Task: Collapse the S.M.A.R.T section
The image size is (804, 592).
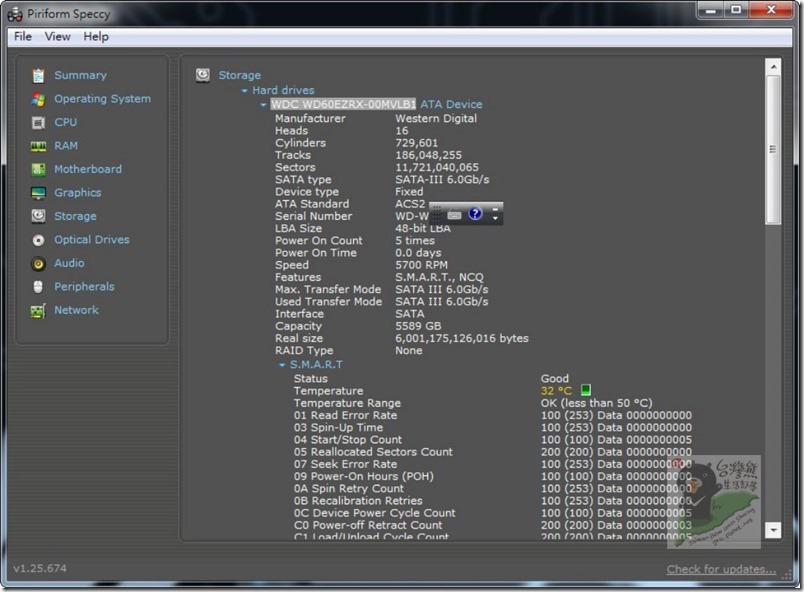Action: coord(282,365)
